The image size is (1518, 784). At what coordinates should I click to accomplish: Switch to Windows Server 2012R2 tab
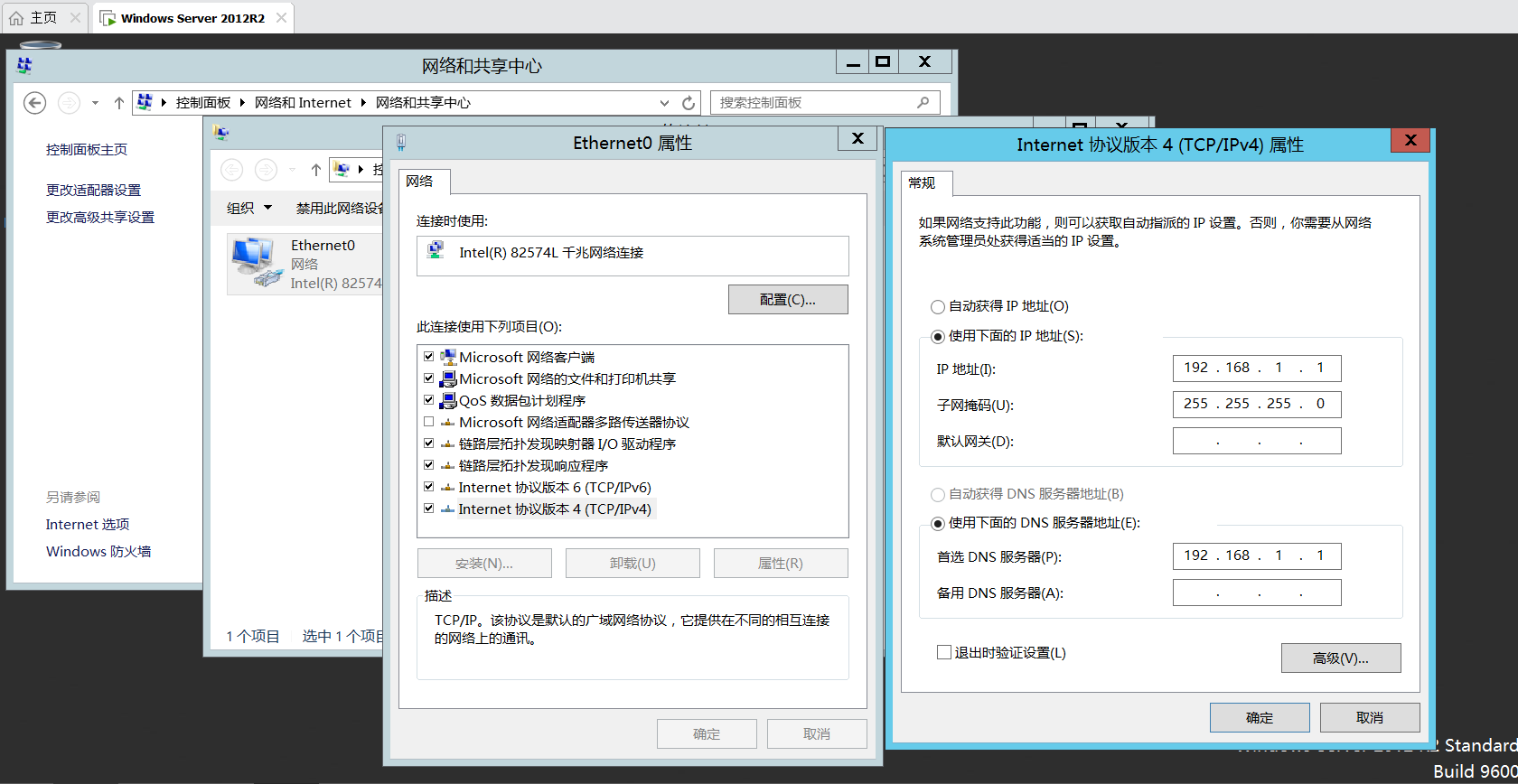[192, 18]
